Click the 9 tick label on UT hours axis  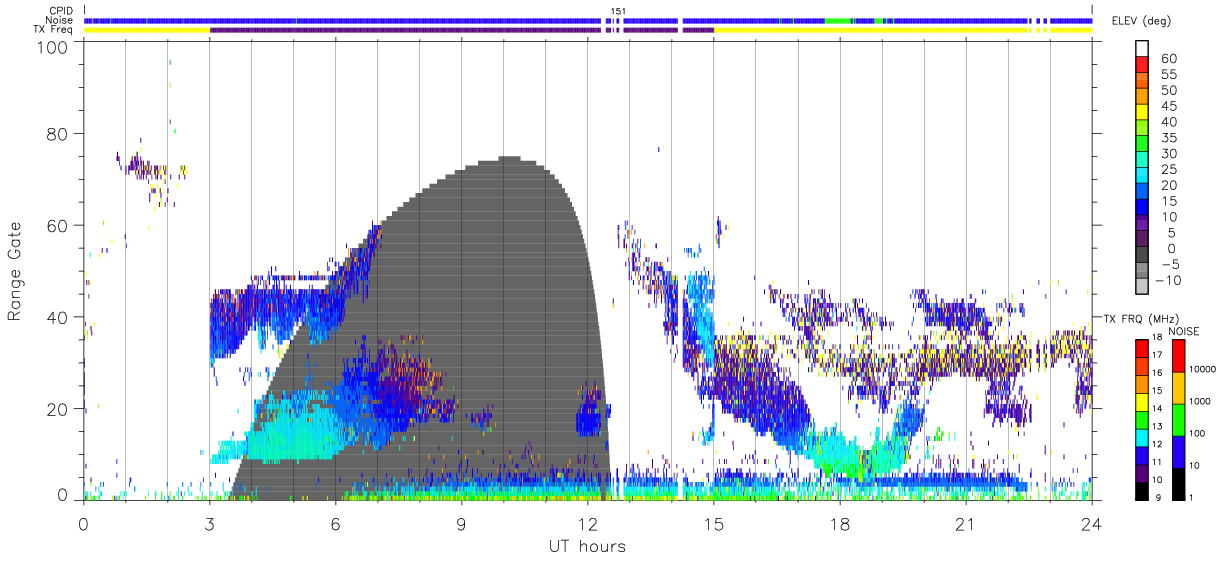coord(461,524)
